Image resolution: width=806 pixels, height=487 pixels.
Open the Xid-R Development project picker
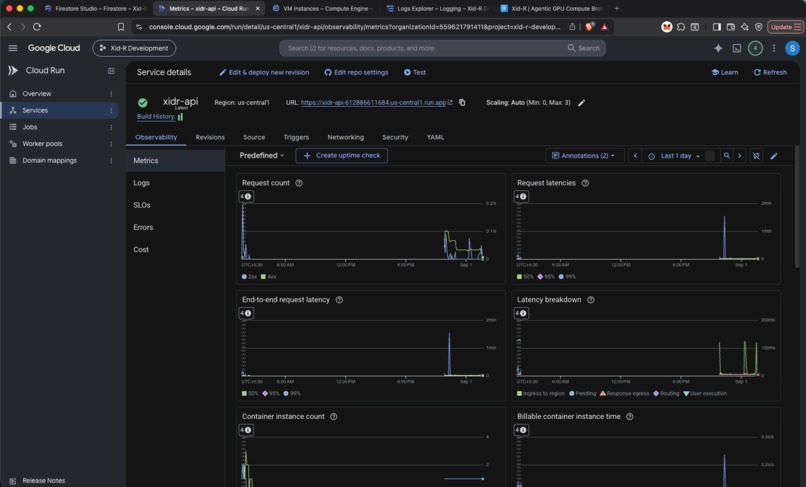(134, 48)
